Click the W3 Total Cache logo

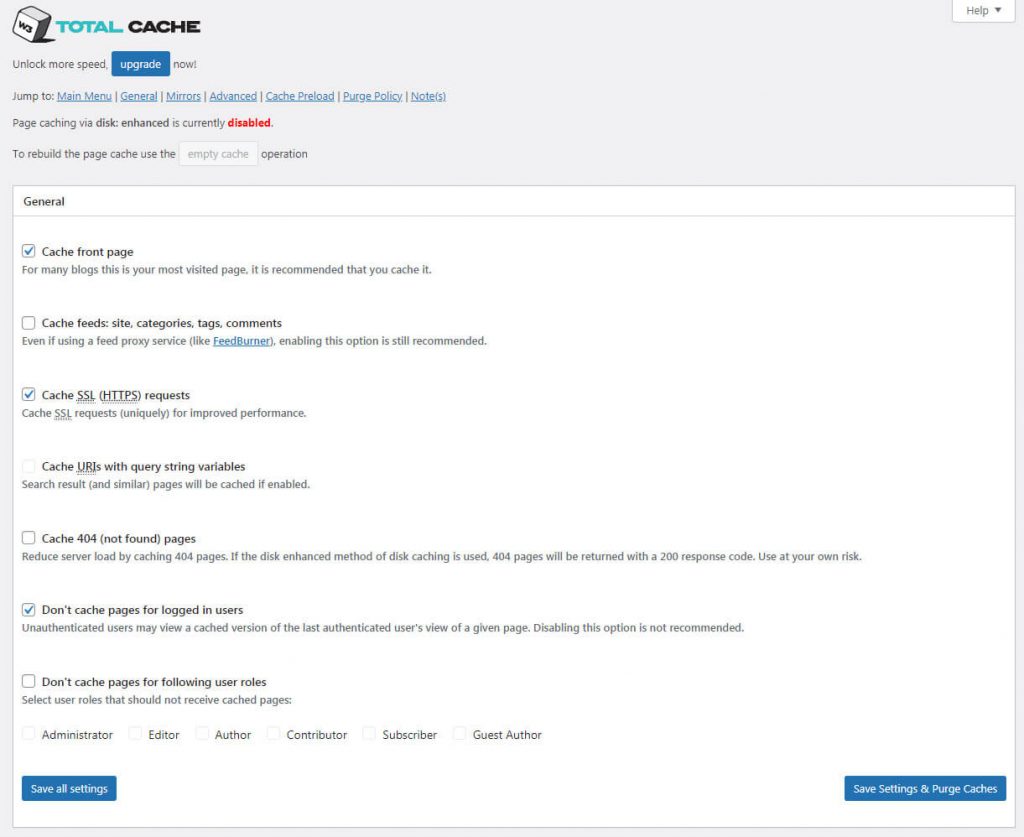click(x=106, y=25)
